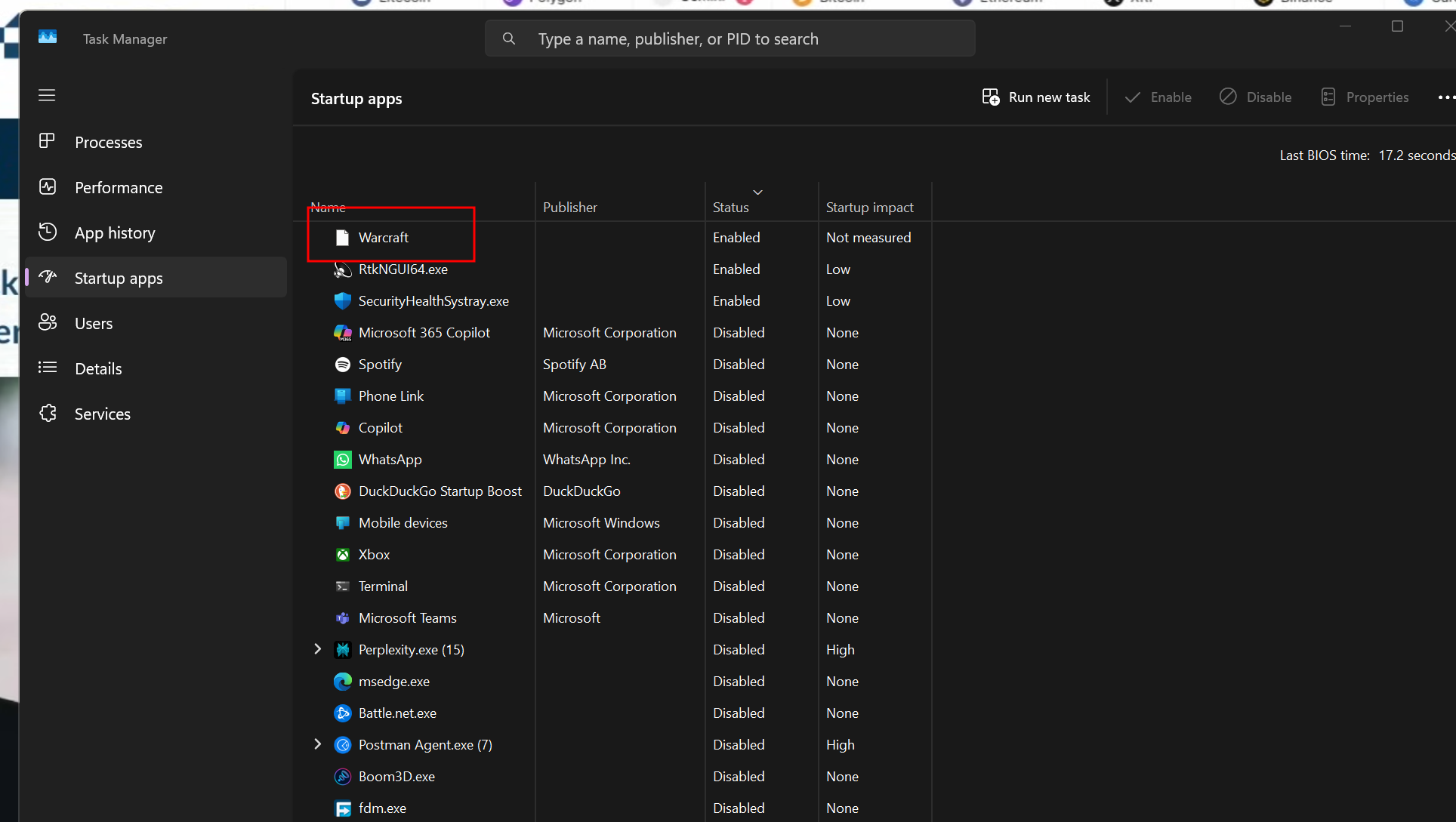The height and width of the screenshot is (822, 1456).
Task: Sort by Startup impact column
Action: [869, 207]
